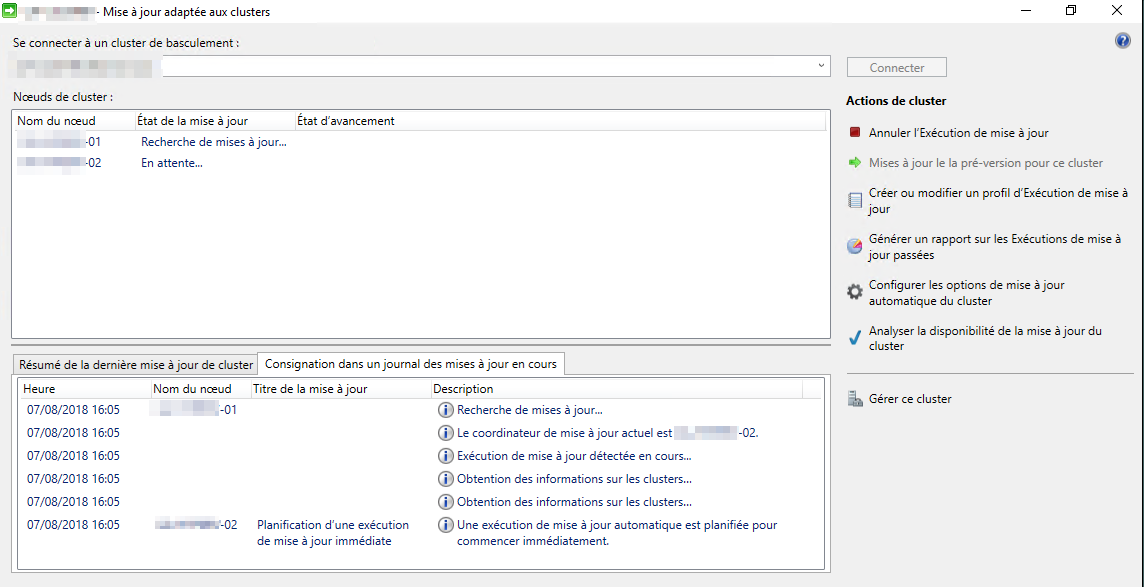Click the report chart icon for Générer un rapport
The height and width of the screenshot is (587, 1144).
click(x=854, y=246)
